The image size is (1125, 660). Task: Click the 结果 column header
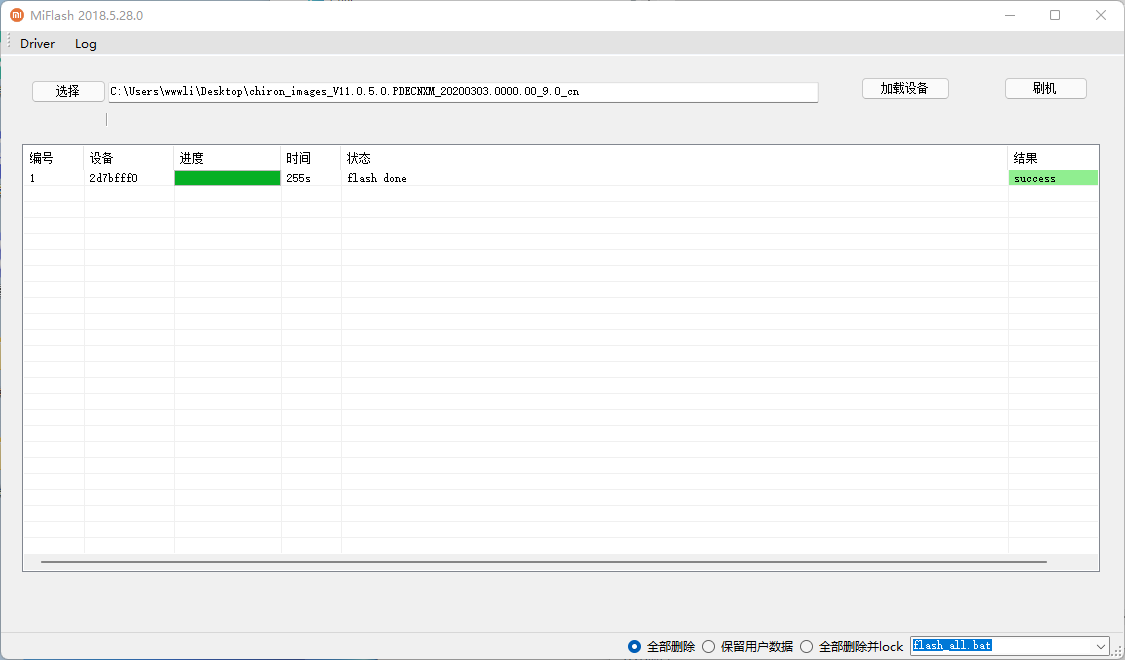1053,158
